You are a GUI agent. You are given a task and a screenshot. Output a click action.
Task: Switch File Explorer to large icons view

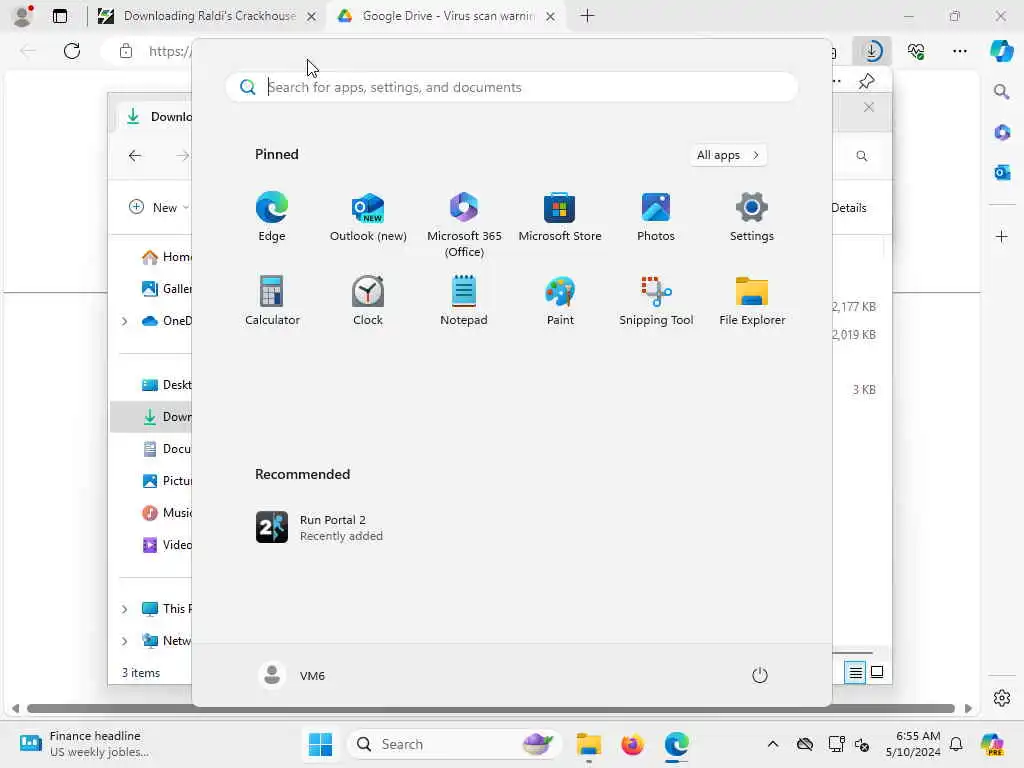877,672
